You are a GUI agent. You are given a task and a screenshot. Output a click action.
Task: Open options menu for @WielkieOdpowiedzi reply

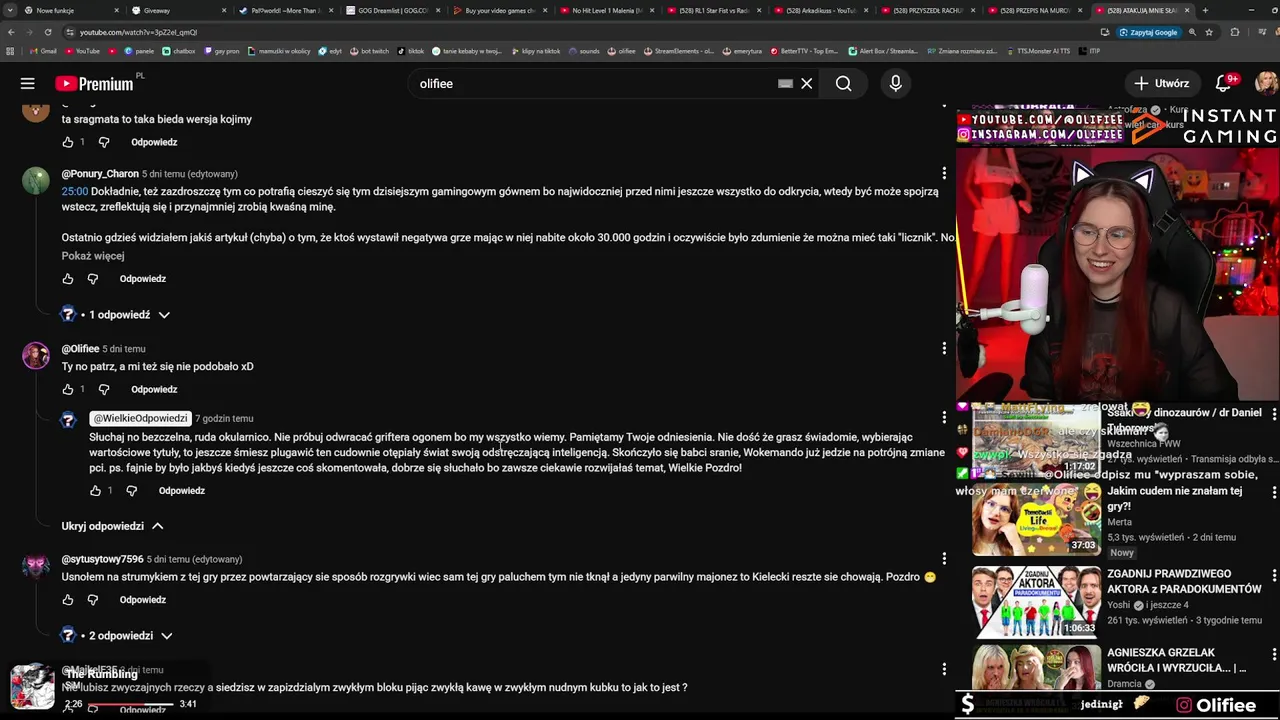(944, 418)
